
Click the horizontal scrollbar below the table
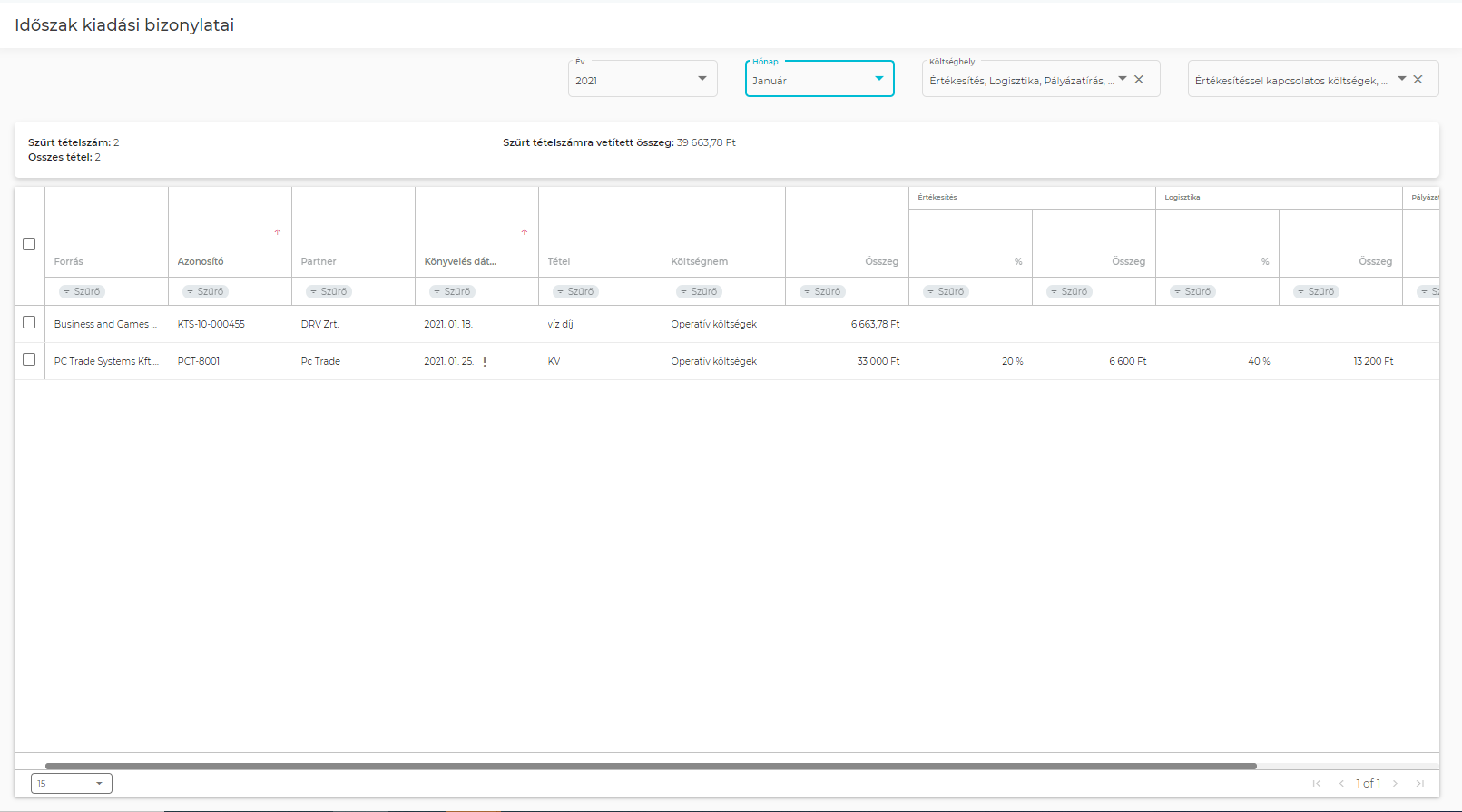651,767
